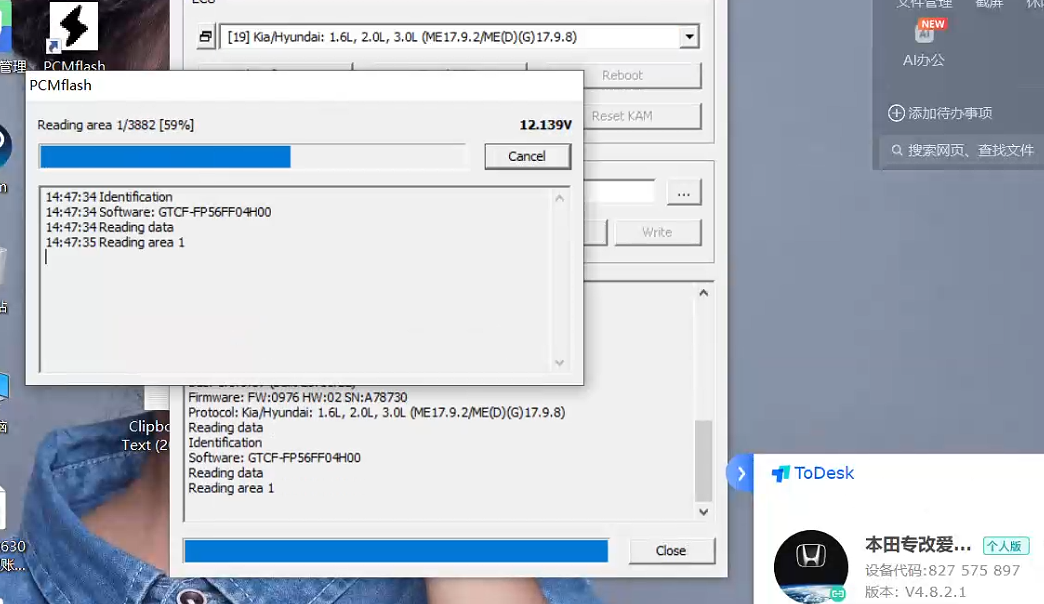The width and height of the screenshot is (1044, 604).
Task: Click the protocol list icon beside the combo box
Action: [206, 37]
